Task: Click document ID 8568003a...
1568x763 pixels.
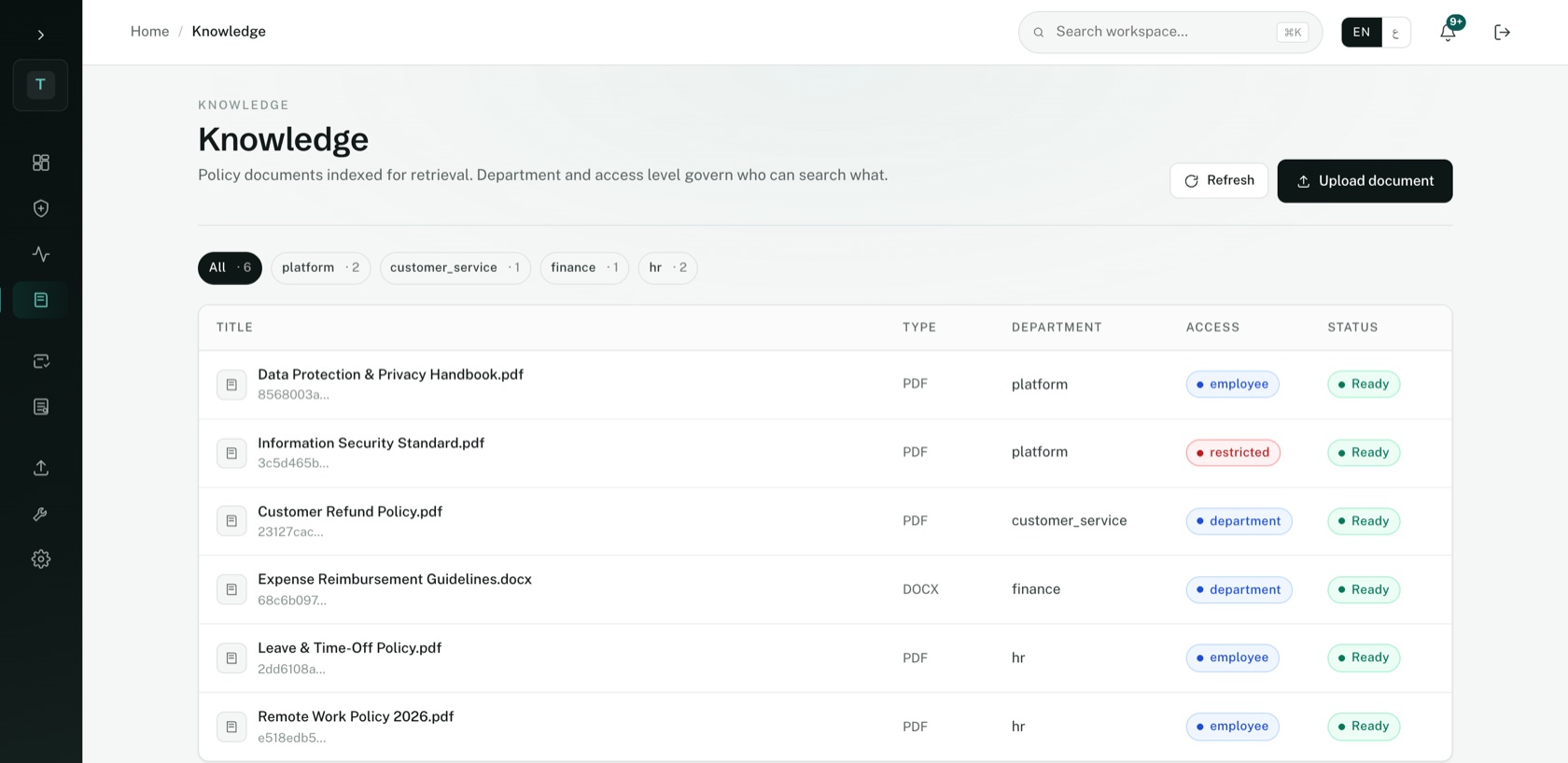Action: coord(293,395)
